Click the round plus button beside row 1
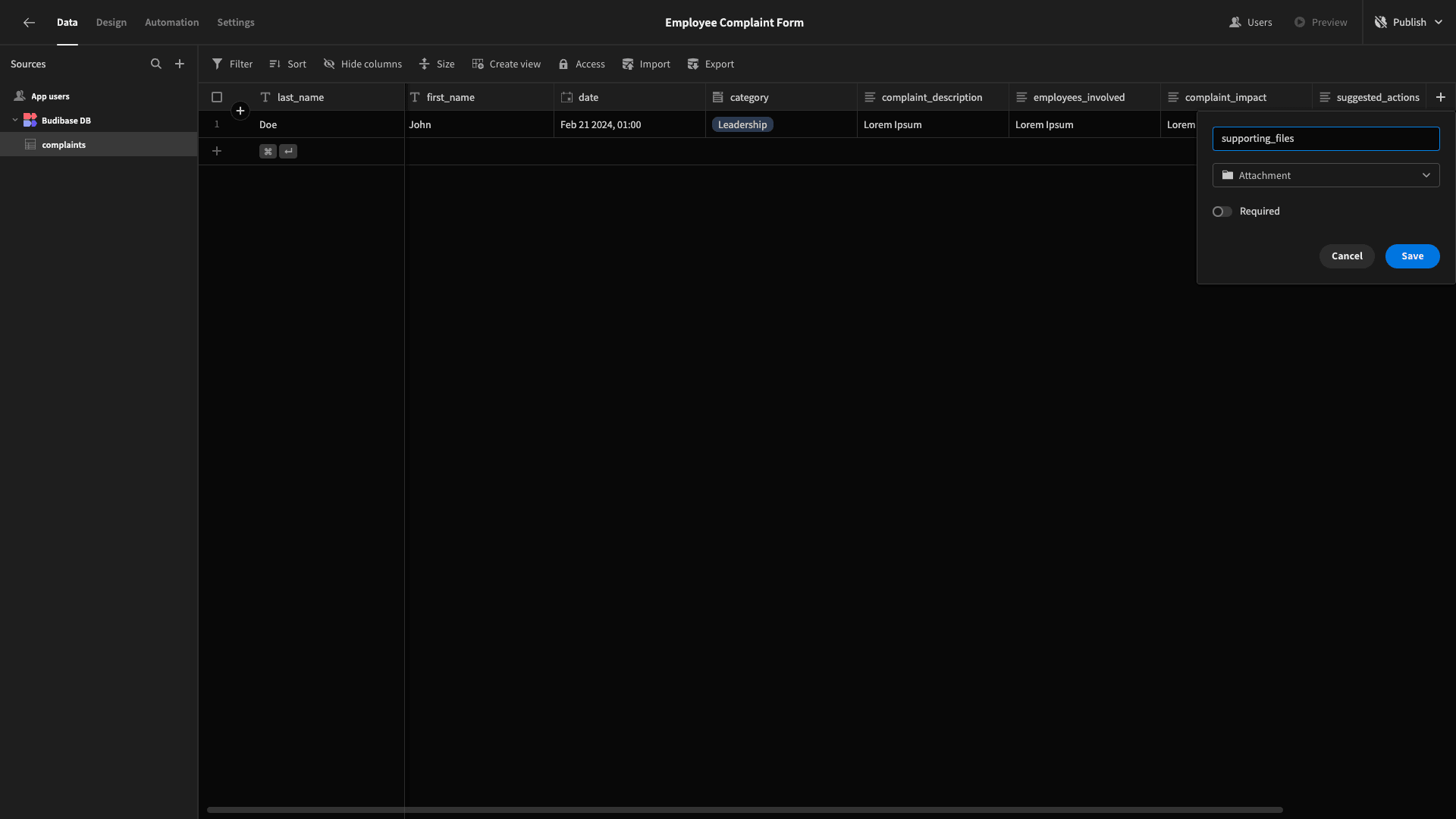 [x=240, y=111]
